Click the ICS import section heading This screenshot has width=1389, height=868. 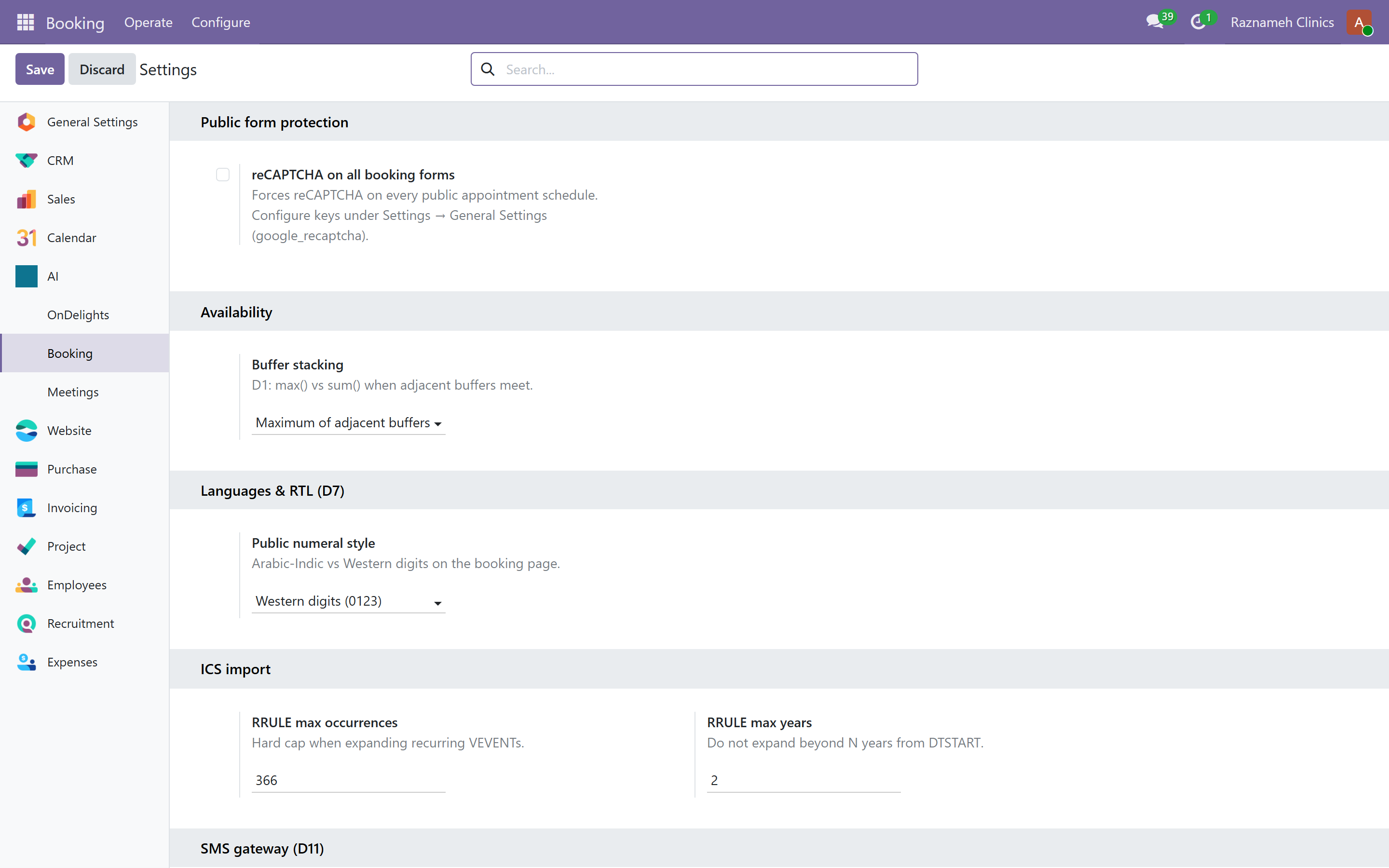pyautogui.click(x=235, y=669)
